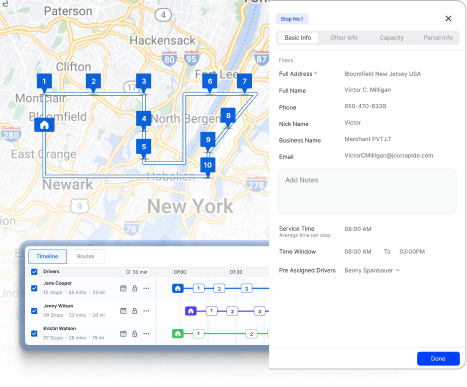
Task: Uncheck Jenny Wilson driver checkbox
Action: tap(34, 311)
